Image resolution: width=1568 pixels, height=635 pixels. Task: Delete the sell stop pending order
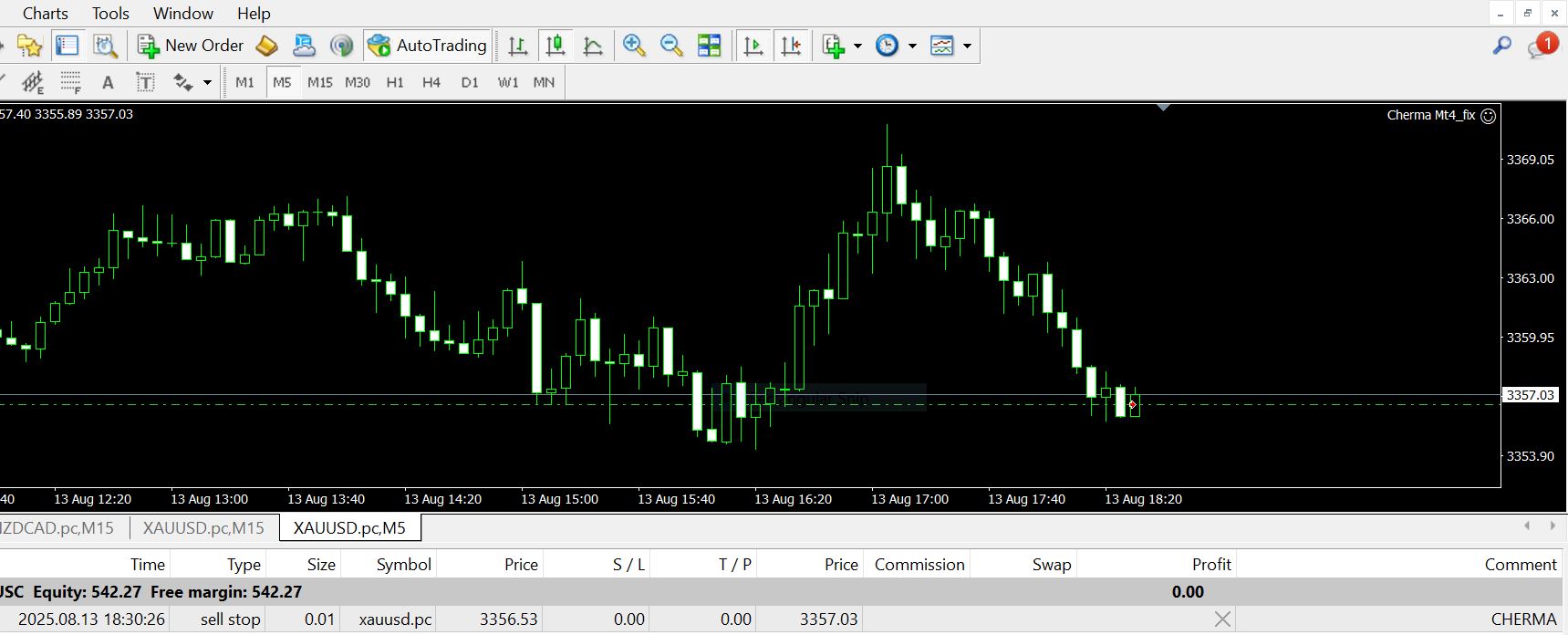(x=1222, y=619)
